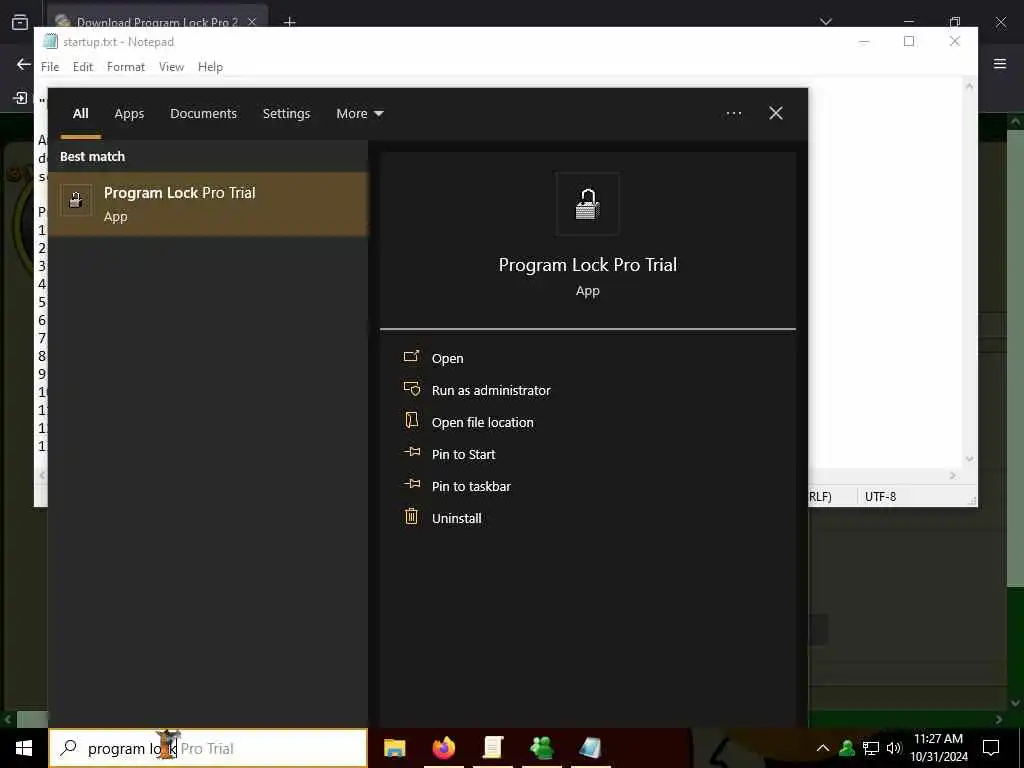
Task: Click the UTF-8 encoding in Notepad status bar
Action: [x=880, y=497]
